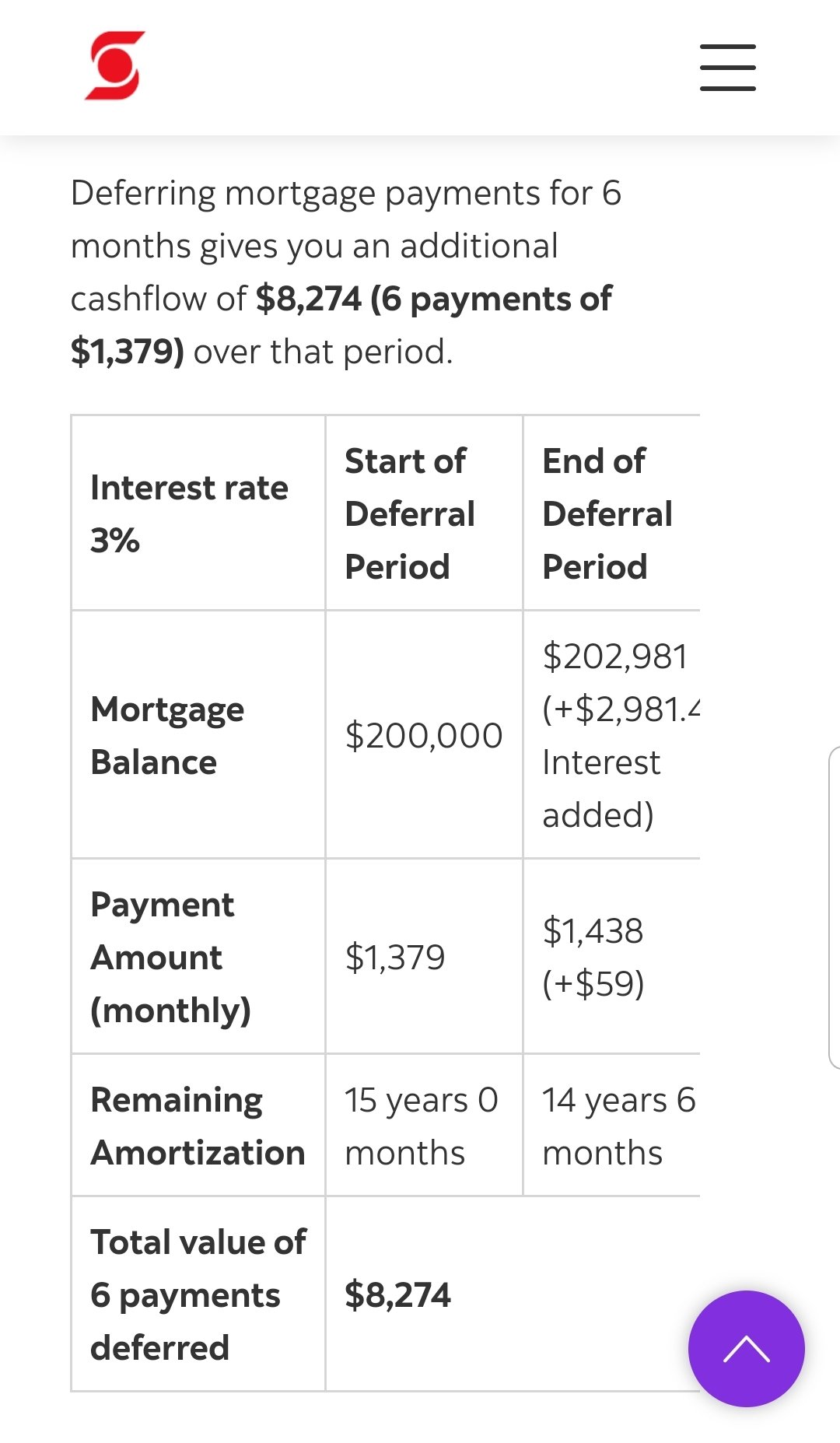Screen dimensions: 840x1443
Task: Select the "Start of Deferral Period" column header
Action: pyautogui.click(x=410, y=513)
